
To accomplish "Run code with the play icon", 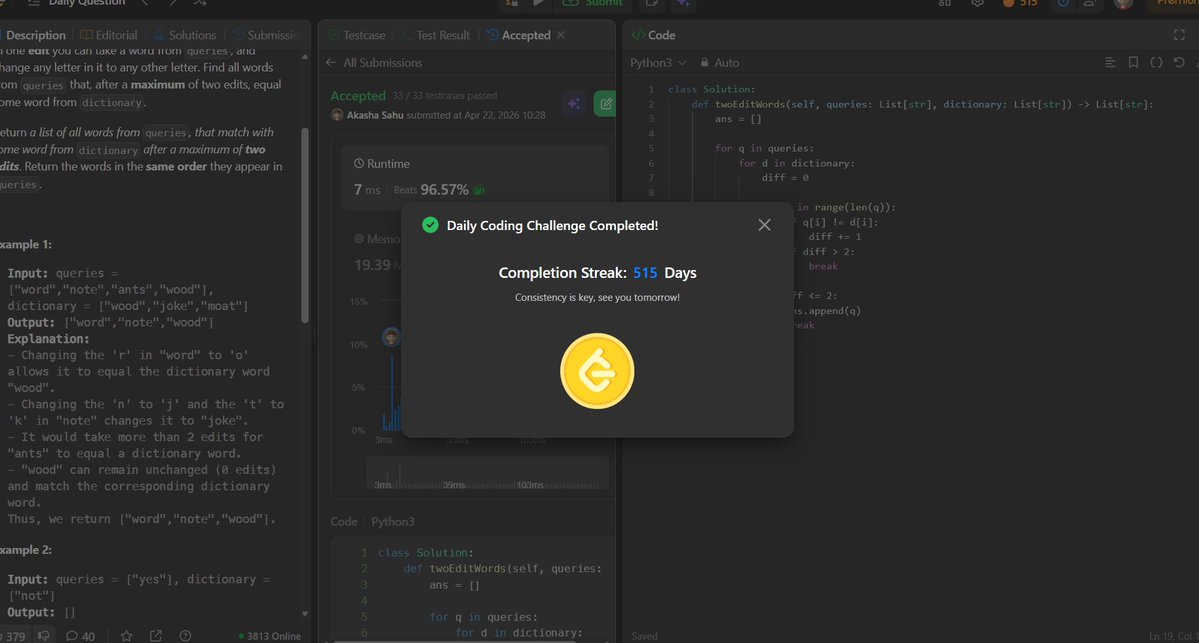I will click(x=539, y=3).
